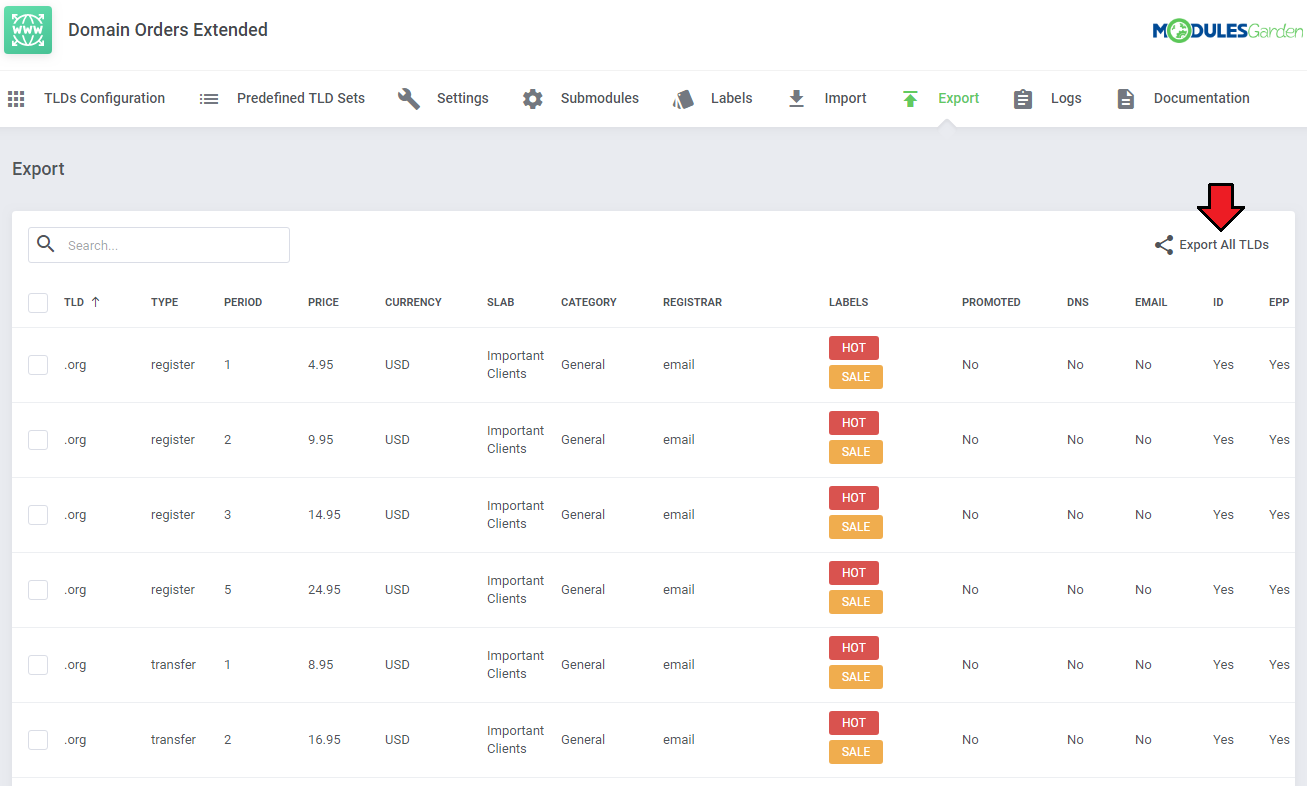This screenshot has height=786, width=1307.
Task: Open the Logs tab
Action: pyautogui.click(x=1047, y=99)
